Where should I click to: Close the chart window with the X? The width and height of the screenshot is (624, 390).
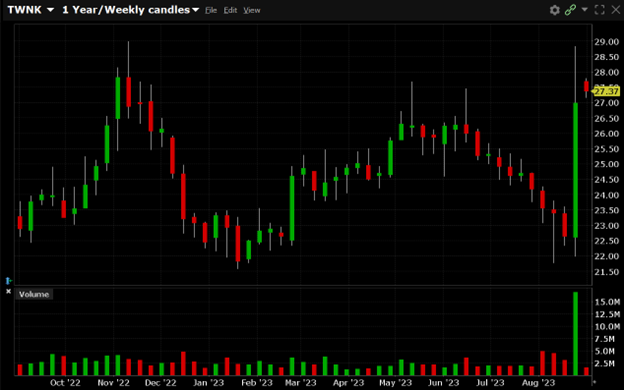616,10
